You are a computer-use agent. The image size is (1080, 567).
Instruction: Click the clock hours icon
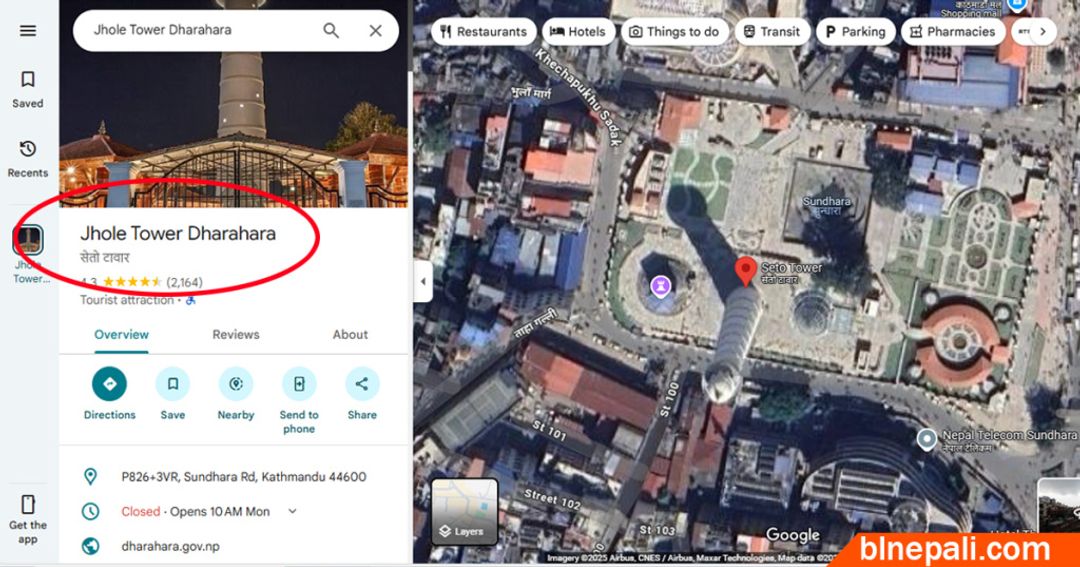90,511
